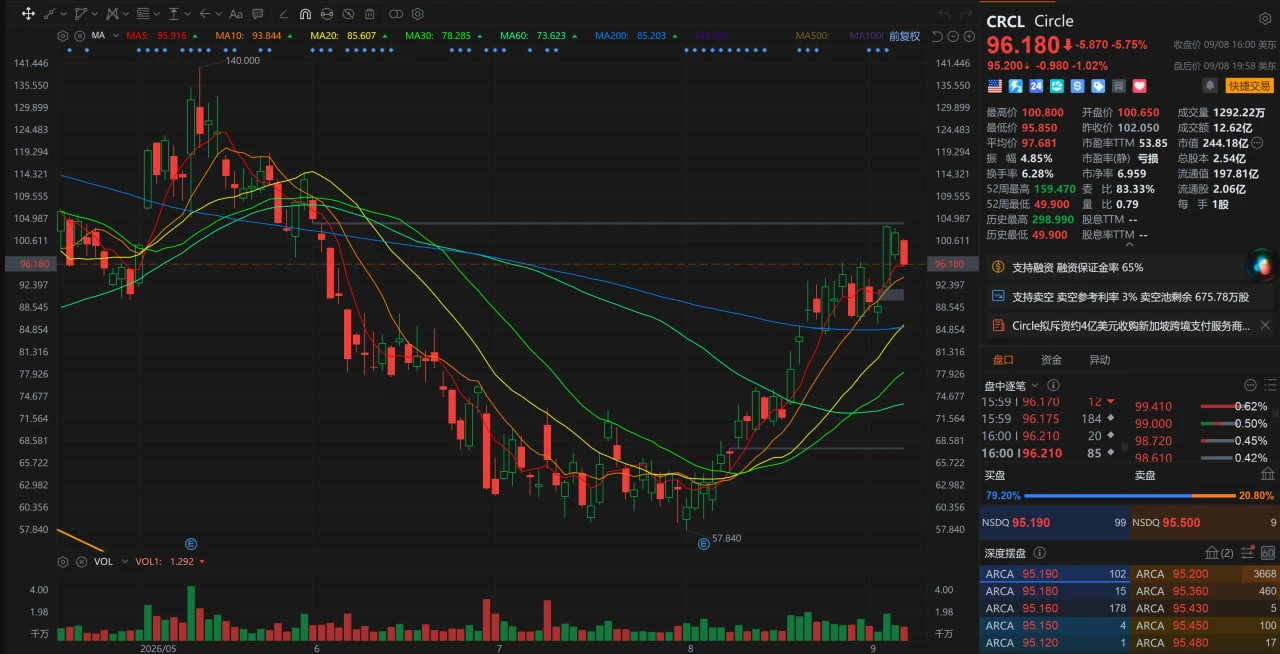Toggle keep drawing mode icon

327,14
